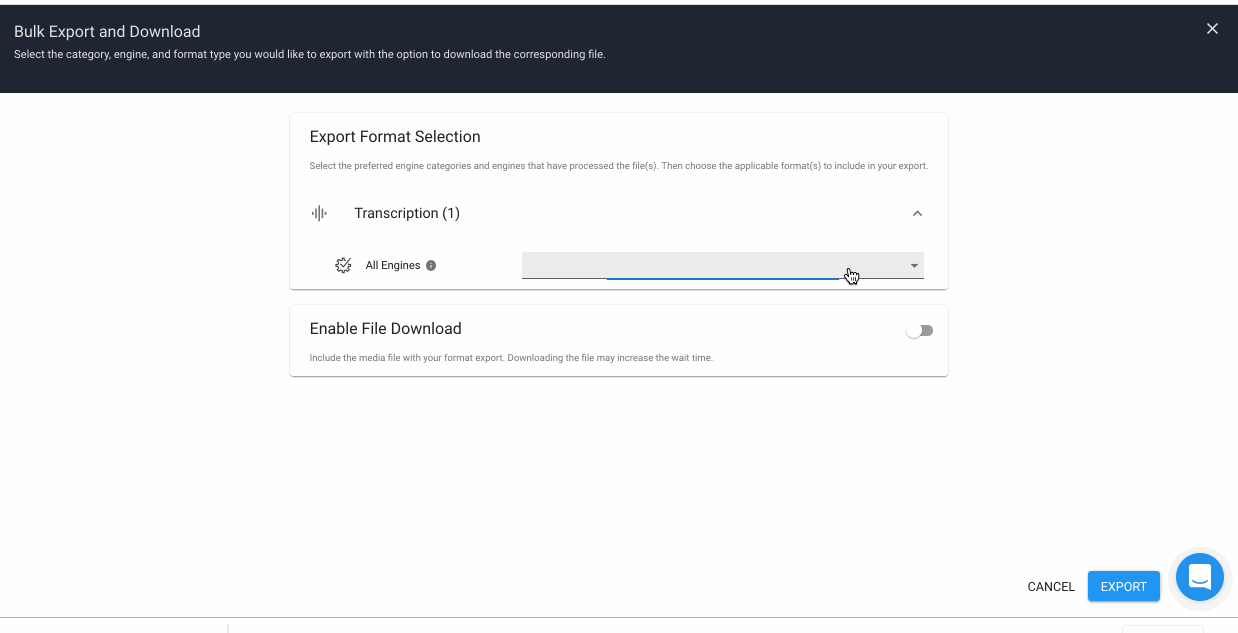Click the Export Format Selection description text
The height and width of the screenshot is (633, 1238).
(x=618, y=166)
